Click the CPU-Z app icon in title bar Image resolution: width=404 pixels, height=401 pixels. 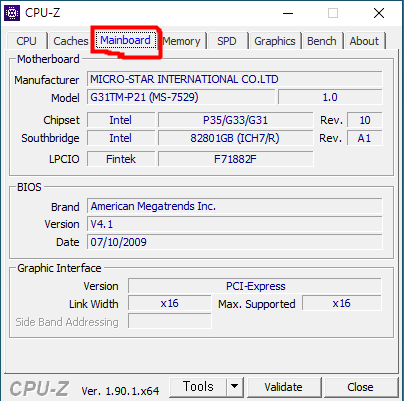pos(12,13)
